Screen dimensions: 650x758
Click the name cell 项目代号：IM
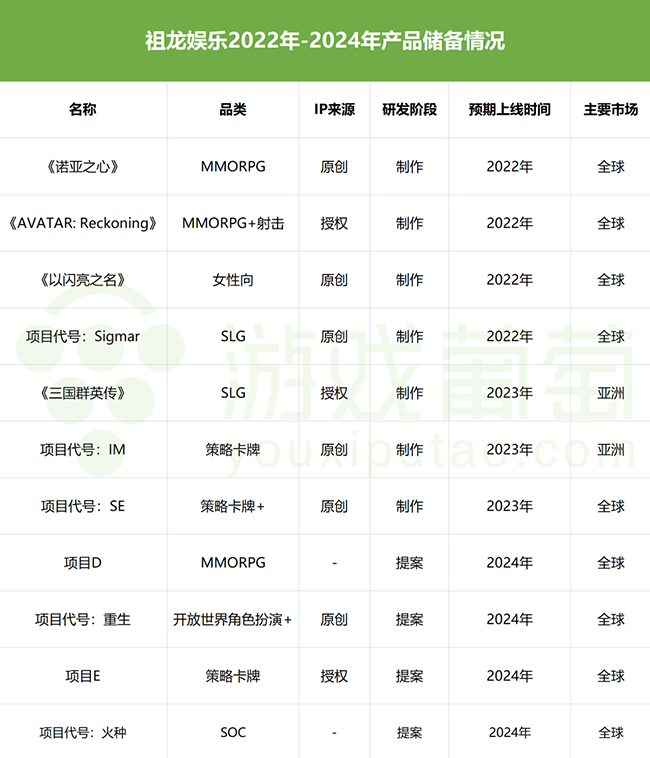click(83, 450)
